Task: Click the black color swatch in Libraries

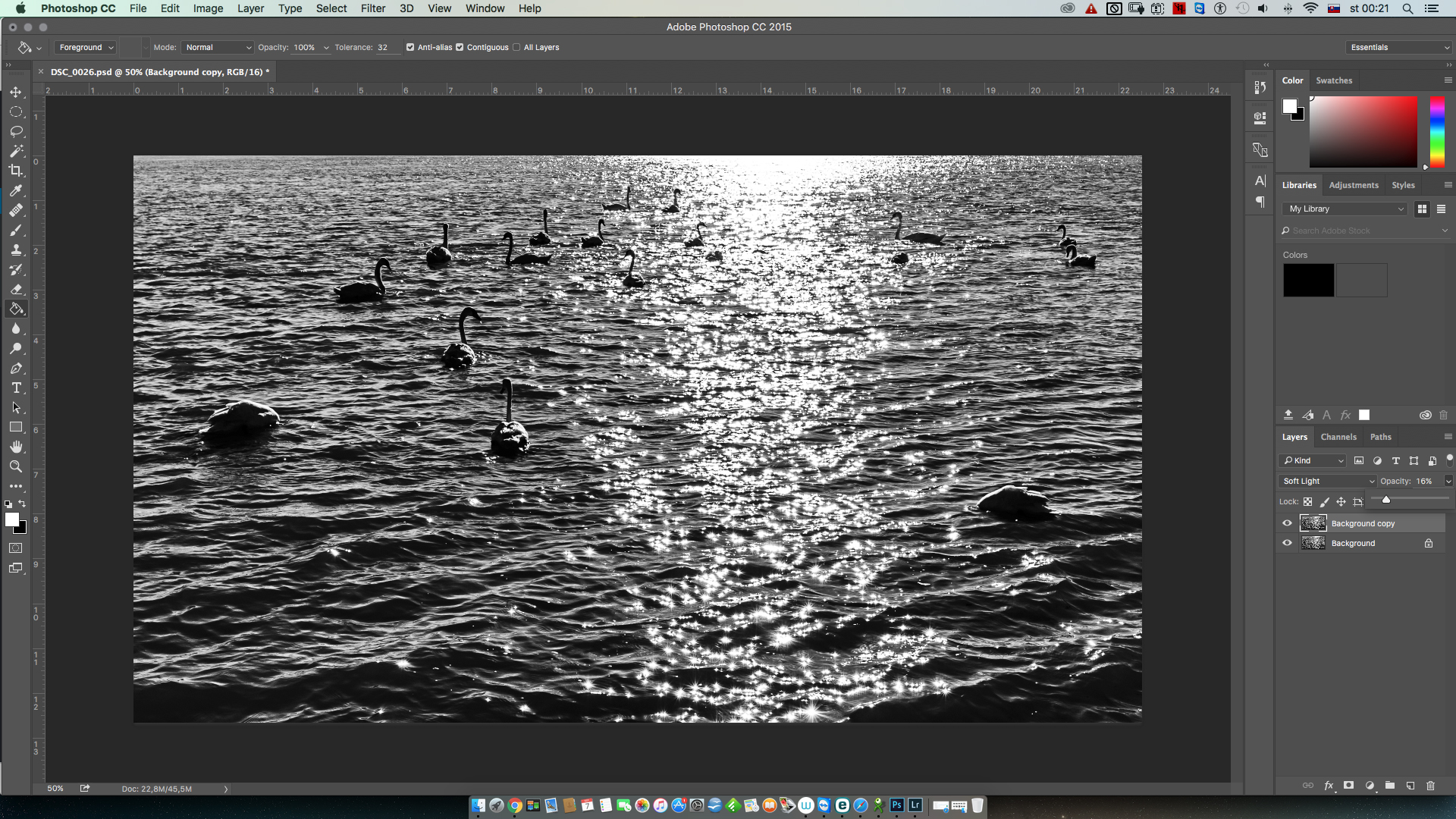Action: tap(1308, 281)
